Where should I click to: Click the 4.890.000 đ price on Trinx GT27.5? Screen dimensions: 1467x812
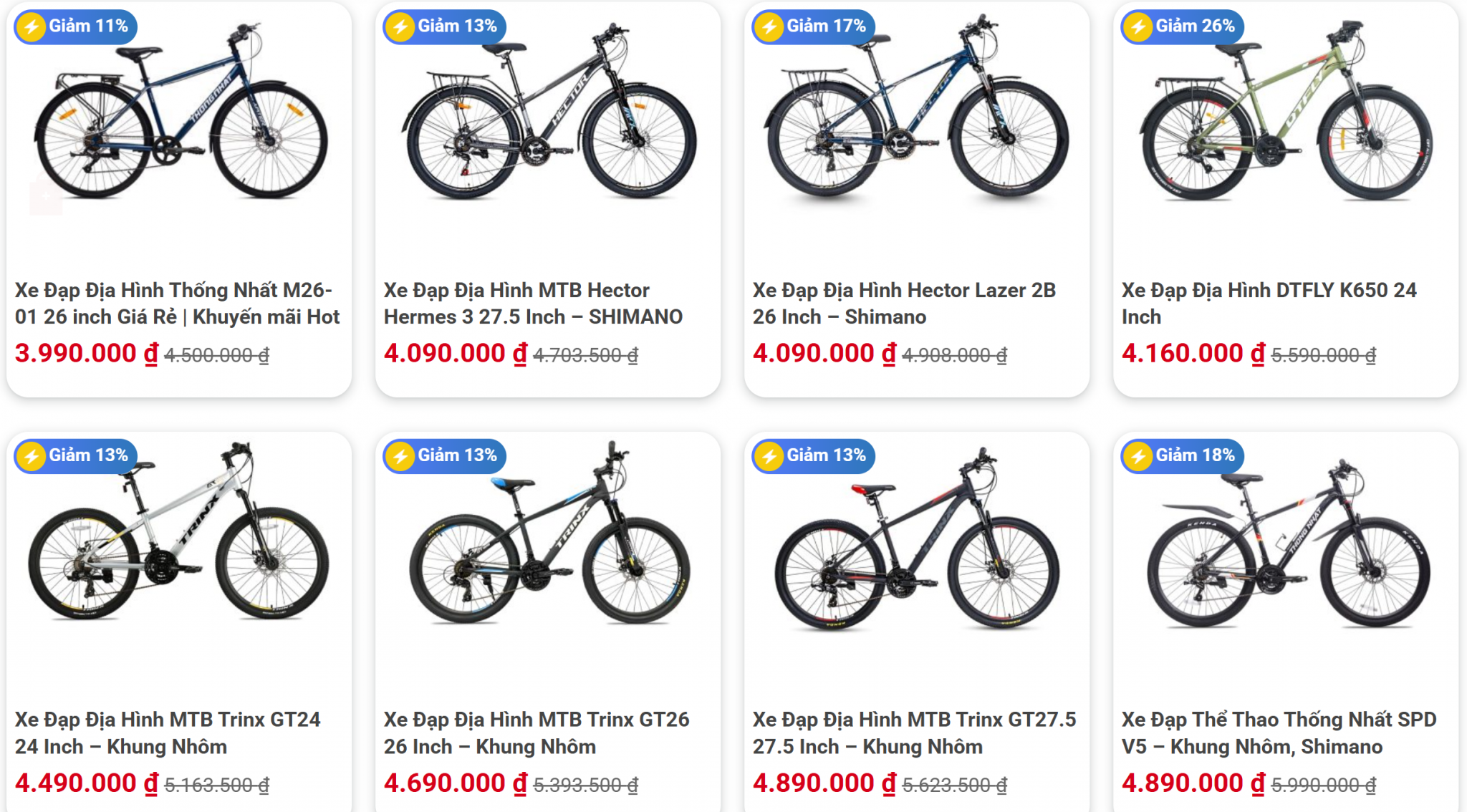click(x=824, y=783)
